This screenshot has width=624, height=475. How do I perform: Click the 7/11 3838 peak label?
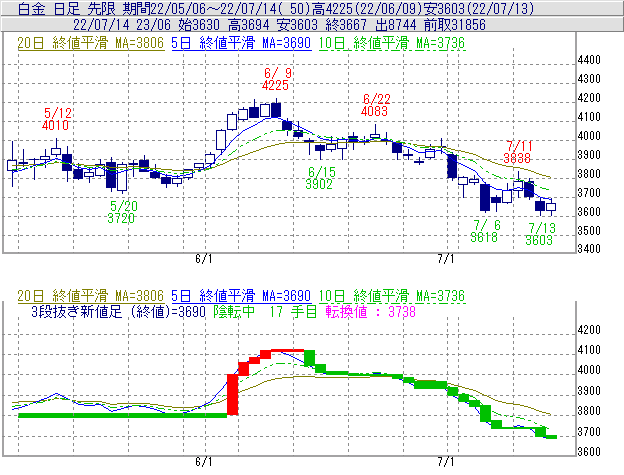[517, 152]
